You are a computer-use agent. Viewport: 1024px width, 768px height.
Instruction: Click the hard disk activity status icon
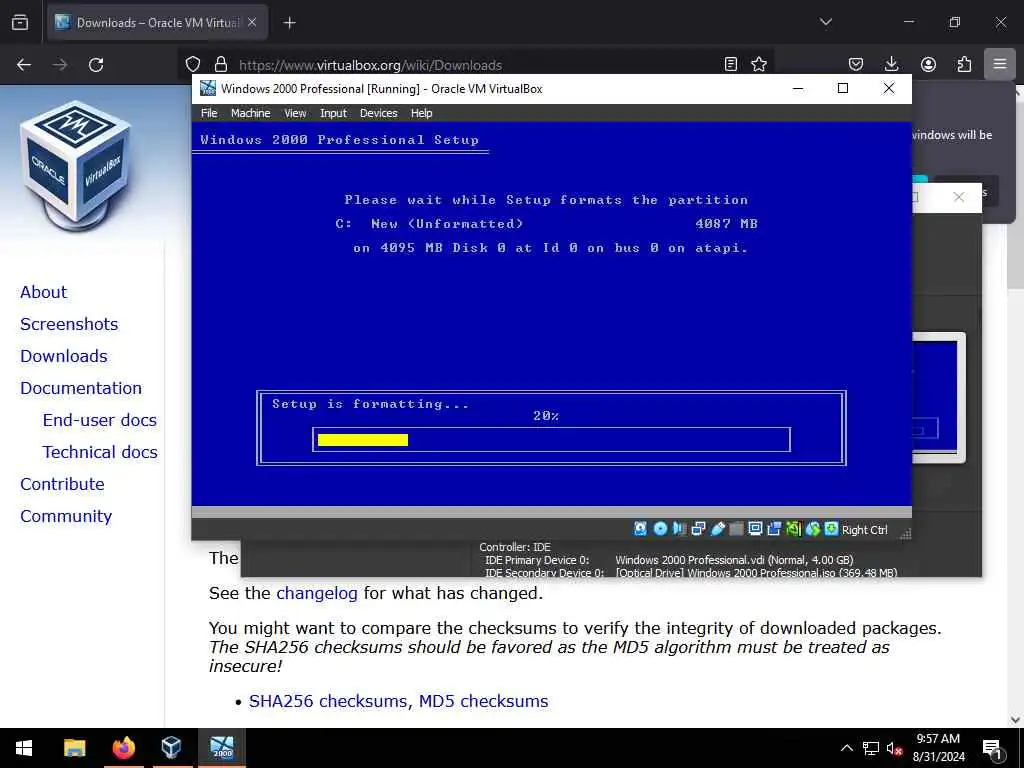pyautogui.click(x=641, y=529)
